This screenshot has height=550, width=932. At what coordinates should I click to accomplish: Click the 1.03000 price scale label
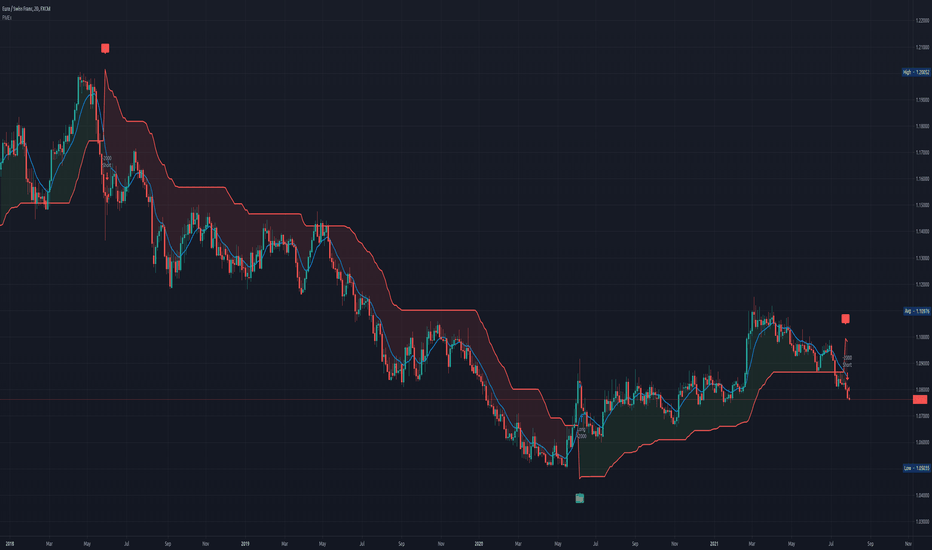(x=922, y=522)
